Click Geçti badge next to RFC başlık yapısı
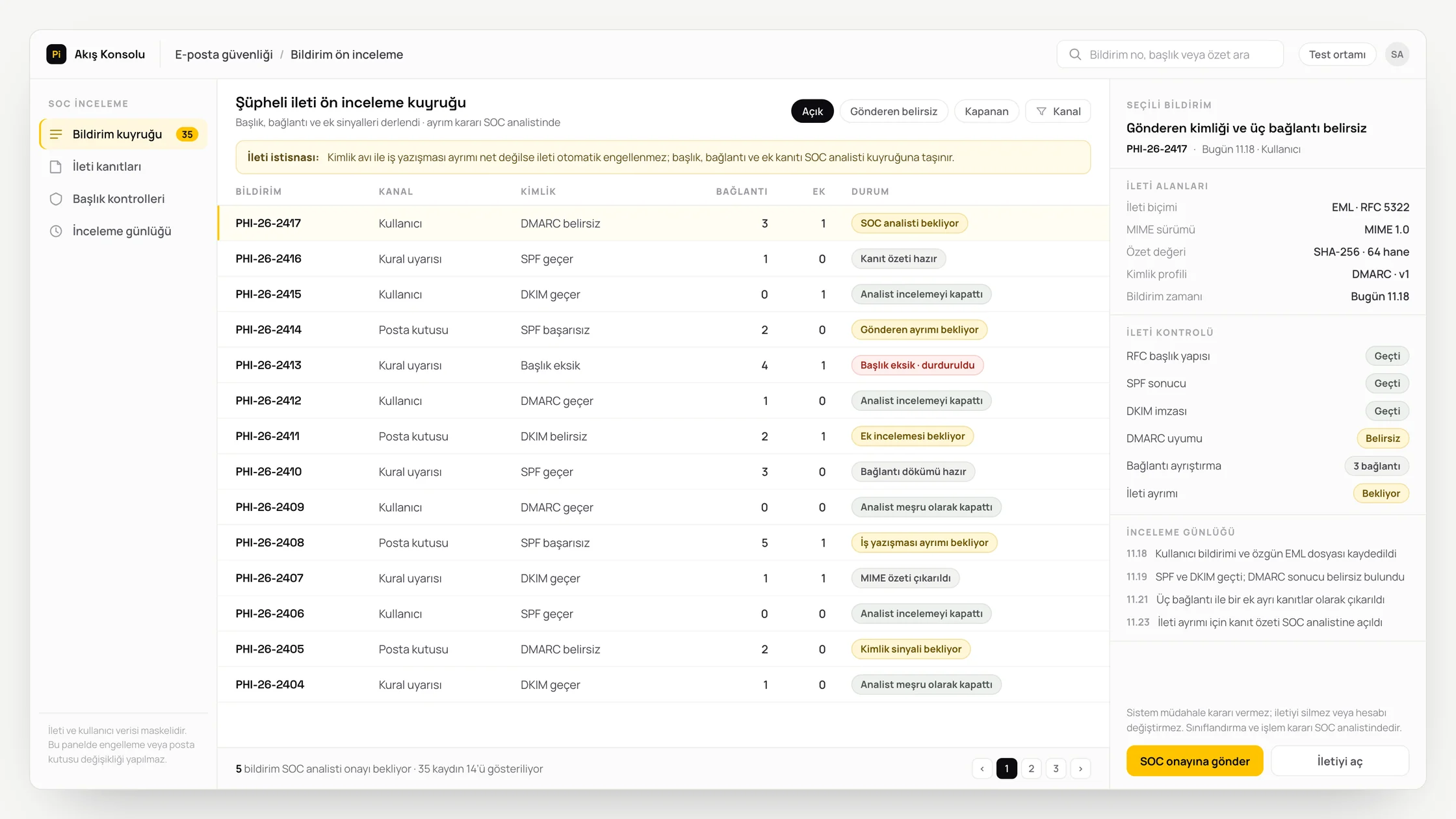 pyautogui.click(x=1387, y=356)
